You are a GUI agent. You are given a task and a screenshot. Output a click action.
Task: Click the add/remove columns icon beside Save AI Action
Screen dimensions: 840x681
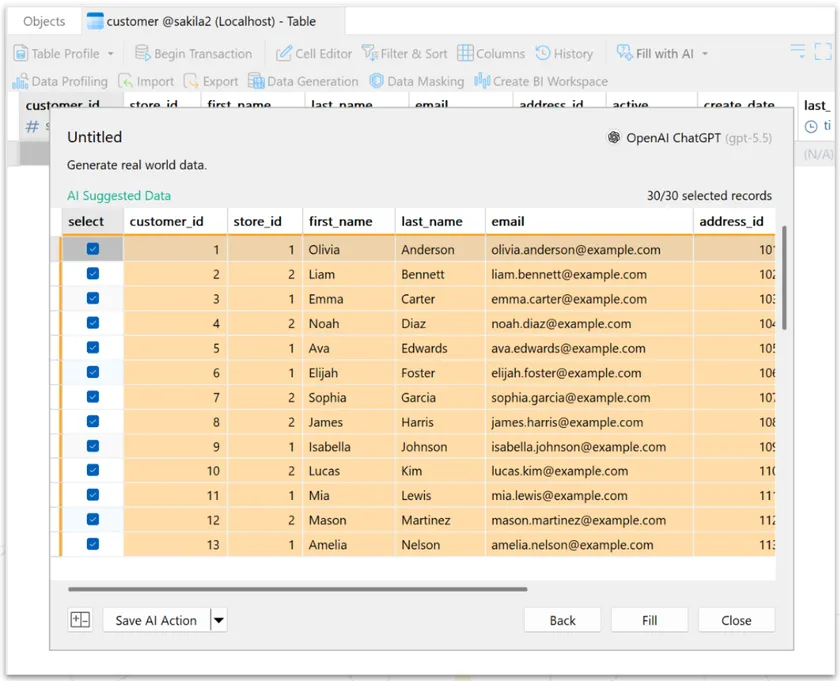[80, 620]
